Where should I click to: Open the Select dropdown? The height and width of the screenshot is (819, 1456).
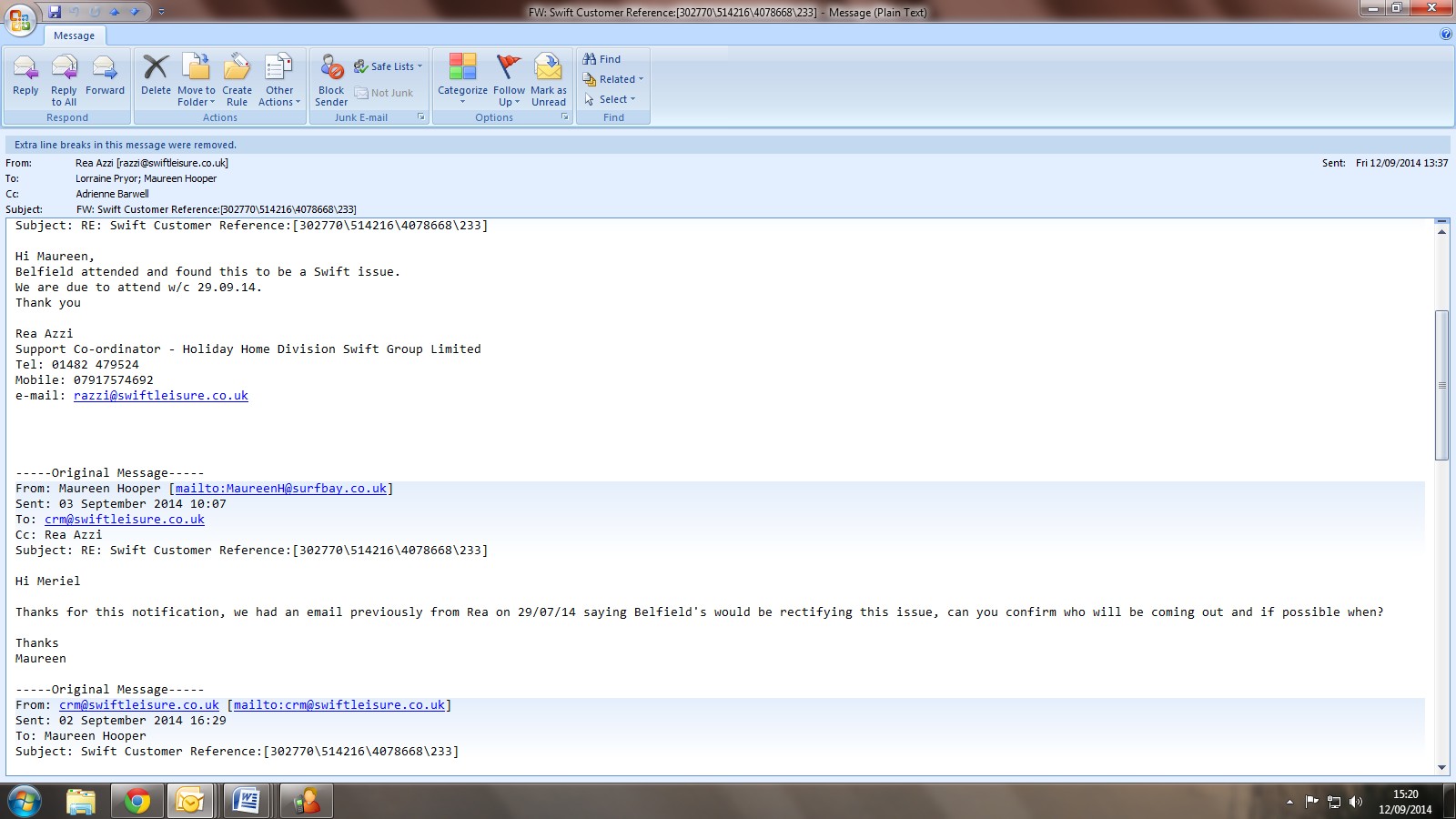(x=610, y=99)
